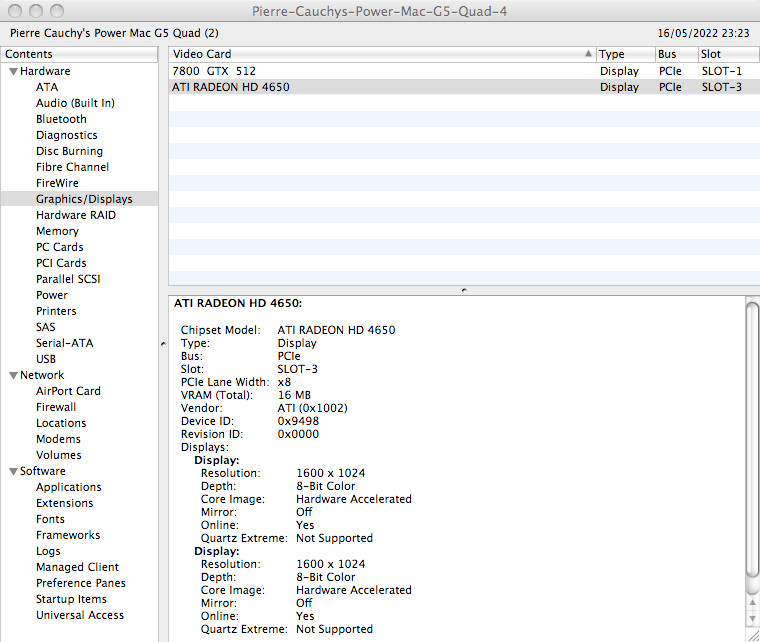Click the window resize grip corner
Screen dimensions: 760x642
753,635
